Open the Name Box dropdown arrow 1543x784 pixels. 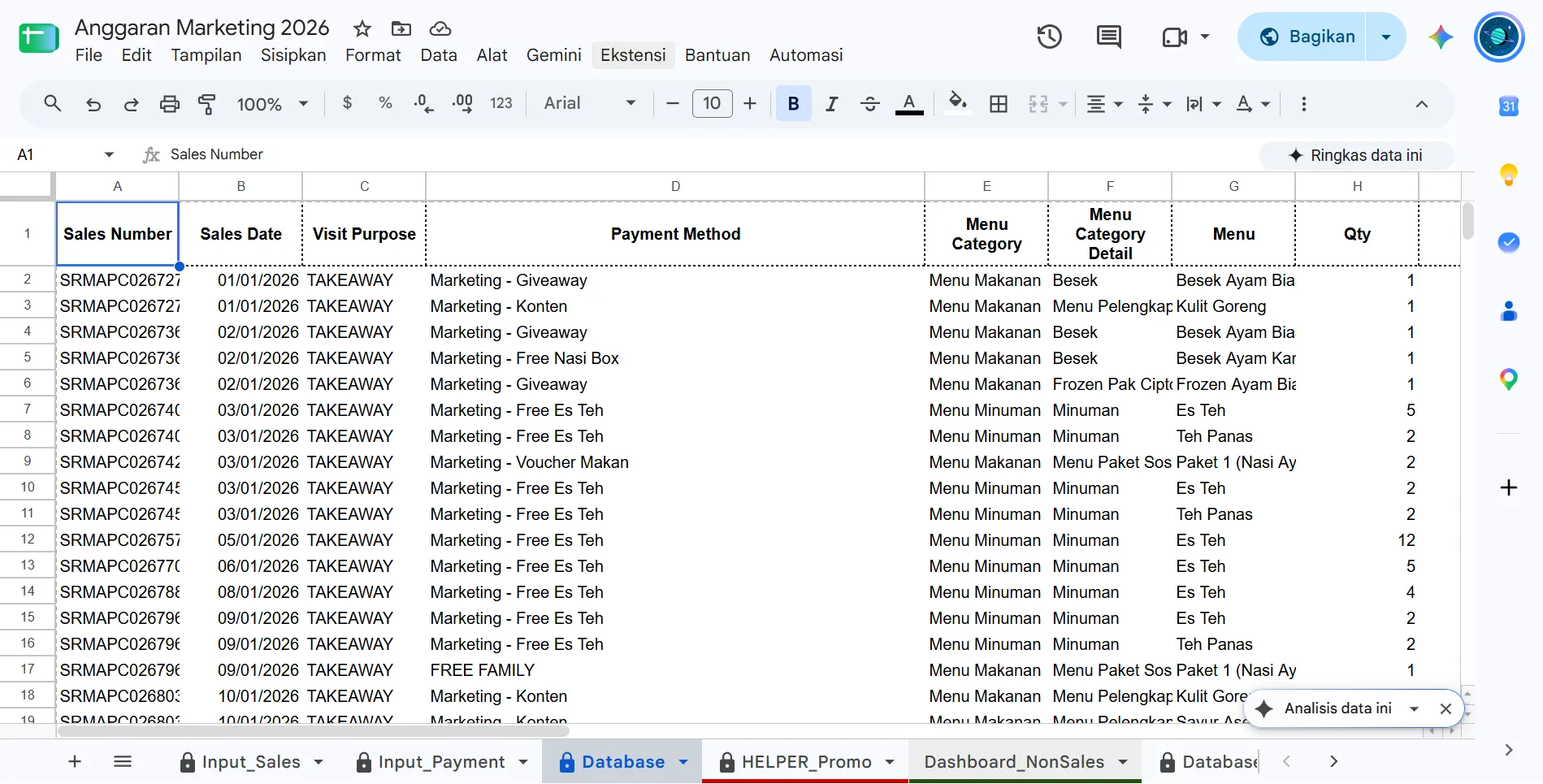pyautogui.click(x=109, y=154)
